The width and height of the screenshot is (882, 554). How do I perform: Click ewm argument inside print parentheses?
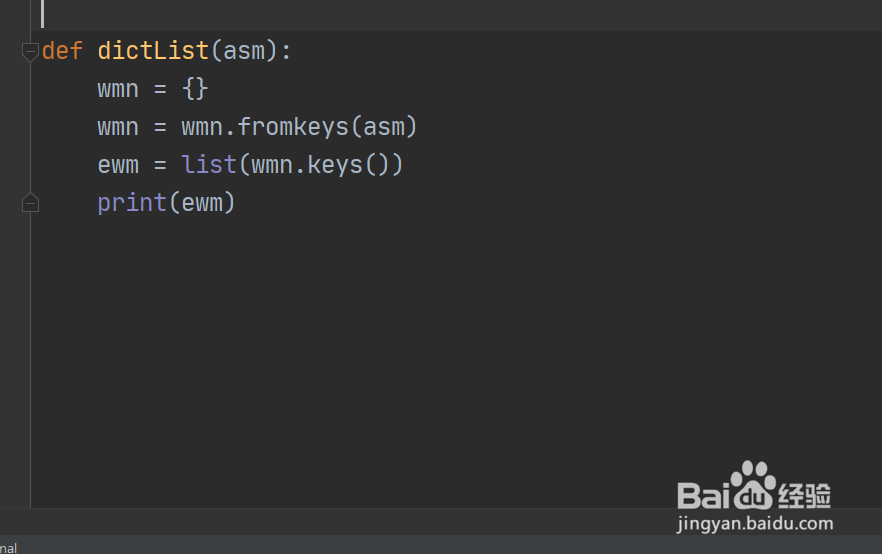202,203
